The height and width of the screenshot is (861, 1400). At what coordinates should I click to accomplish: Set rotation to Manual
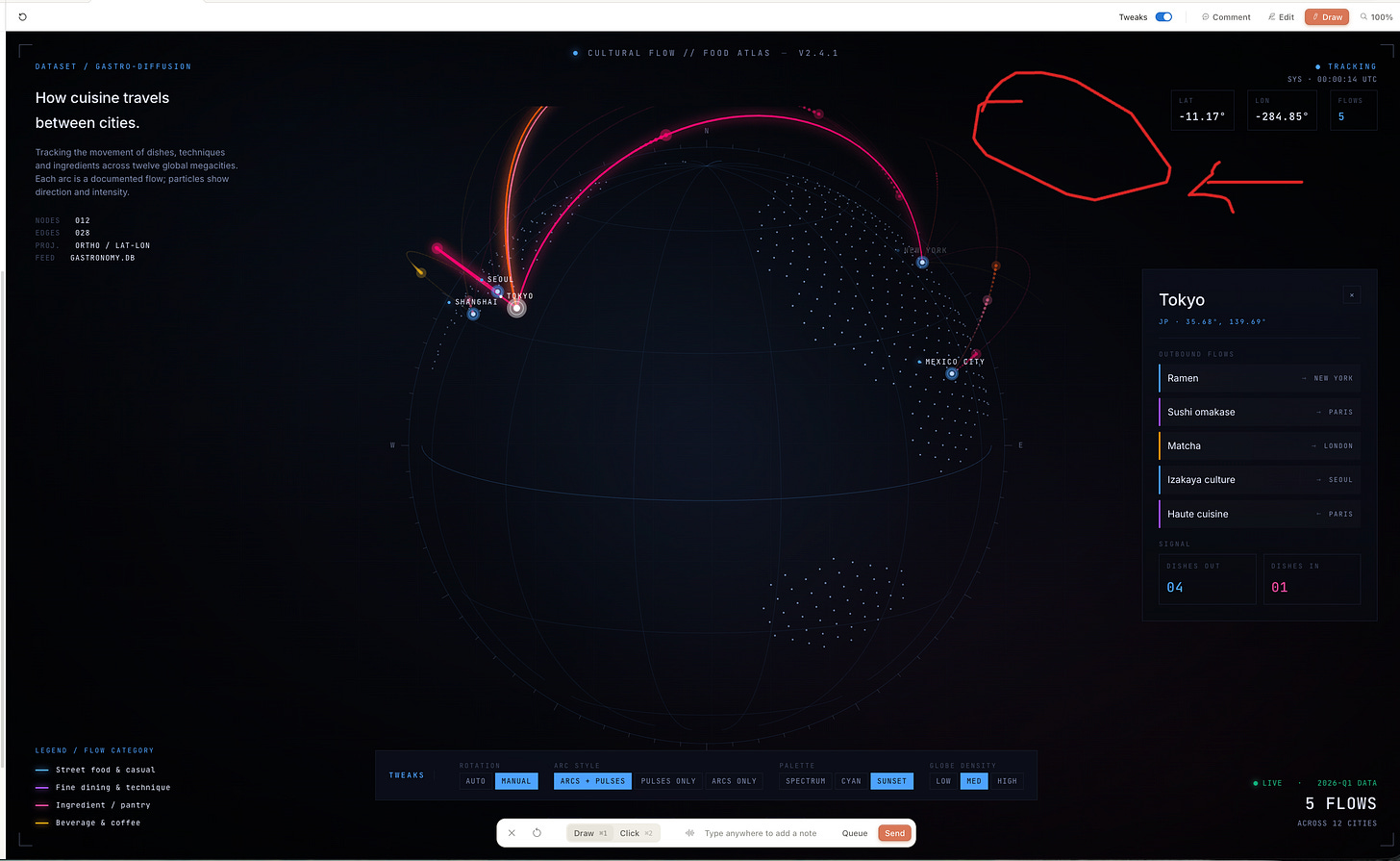click(516, 781)
